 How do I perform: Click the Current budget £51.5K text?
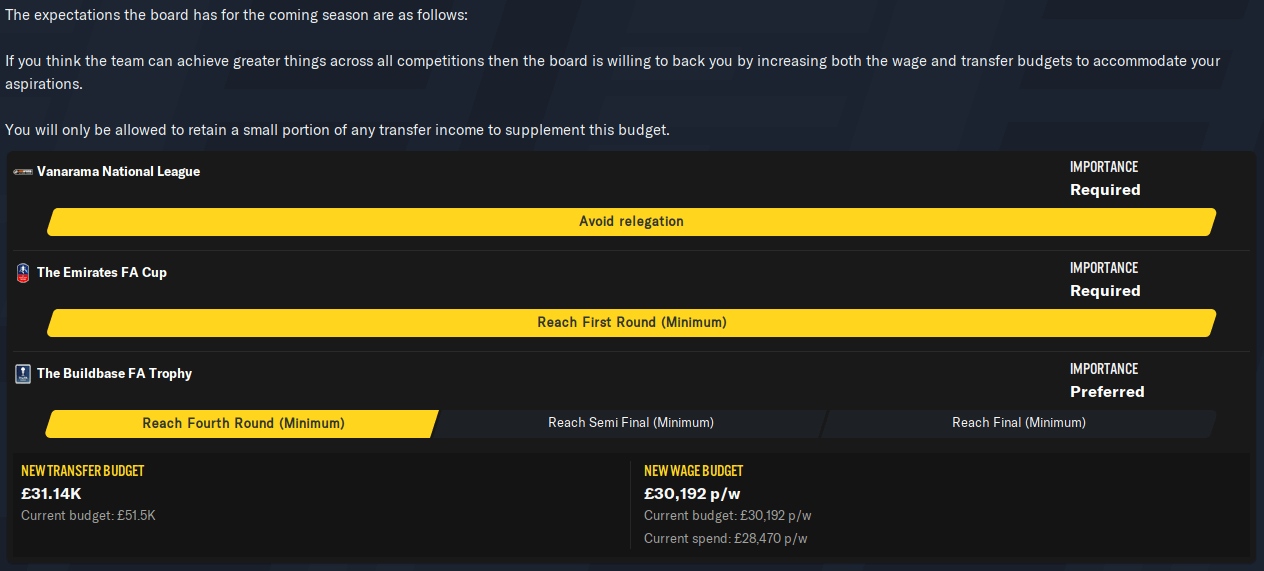[88, 516]
